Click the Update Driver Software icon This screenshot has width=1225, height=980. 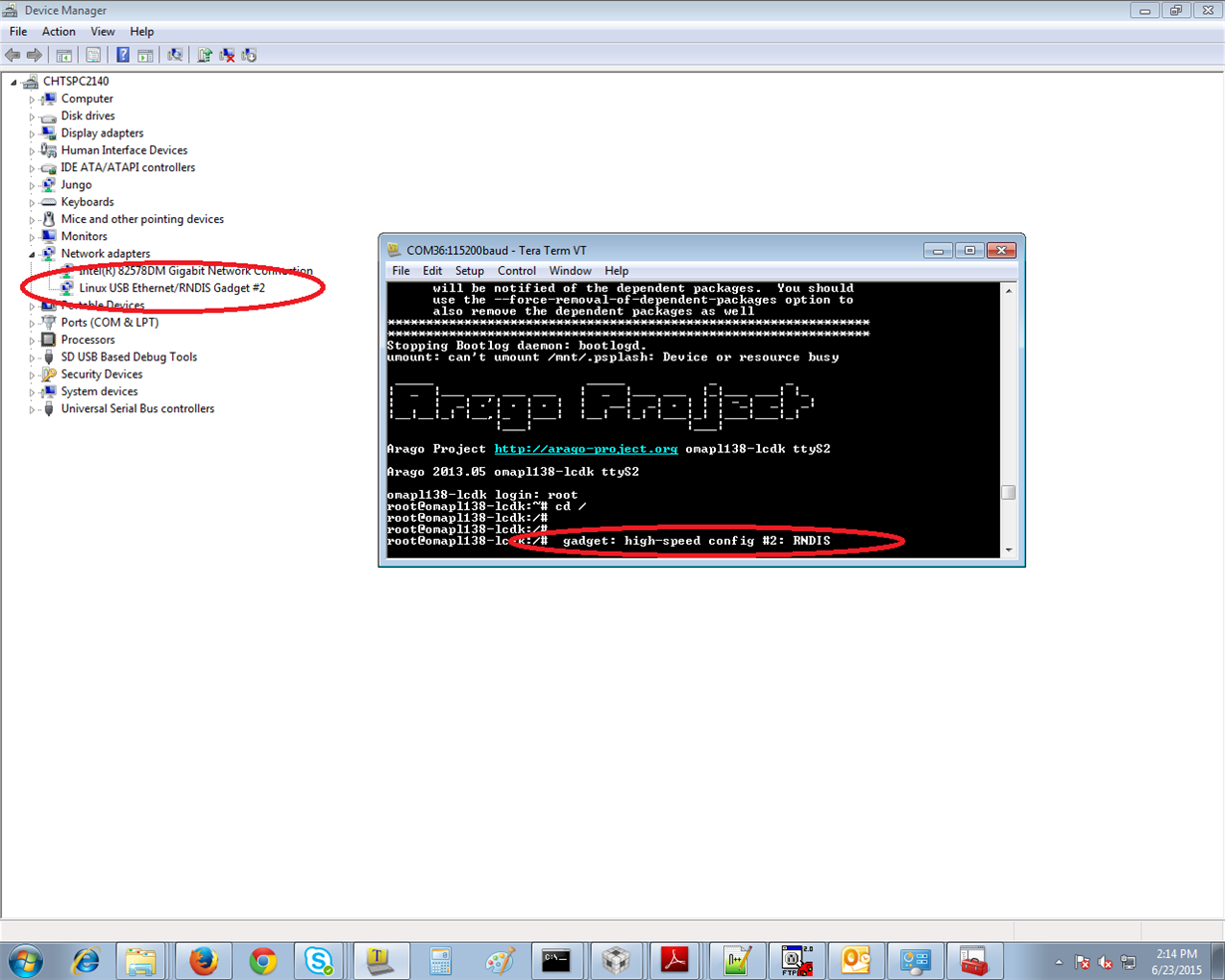(205, 55)
